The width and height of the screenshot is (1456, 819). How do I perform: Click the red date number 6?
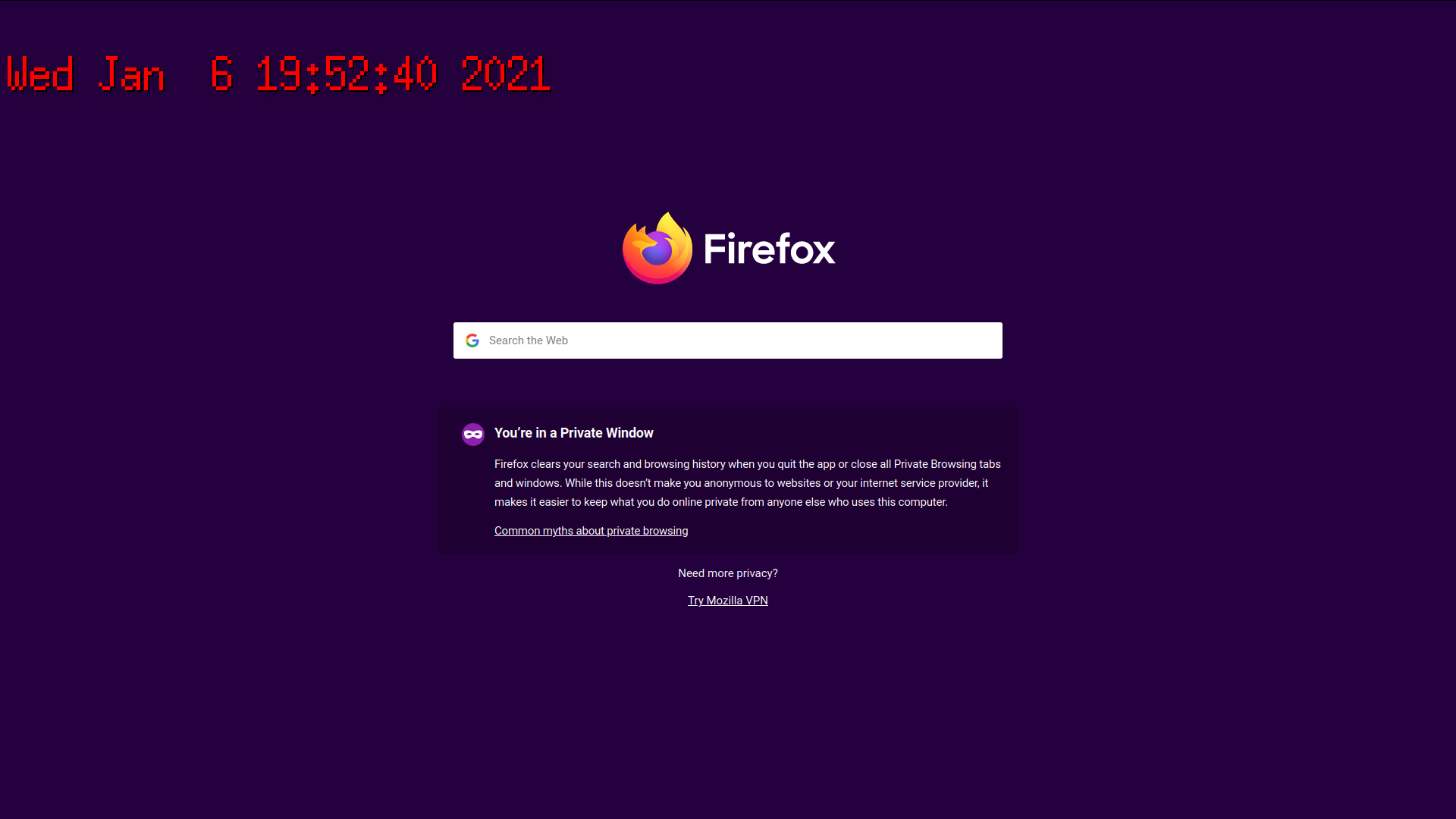(221, 74)
